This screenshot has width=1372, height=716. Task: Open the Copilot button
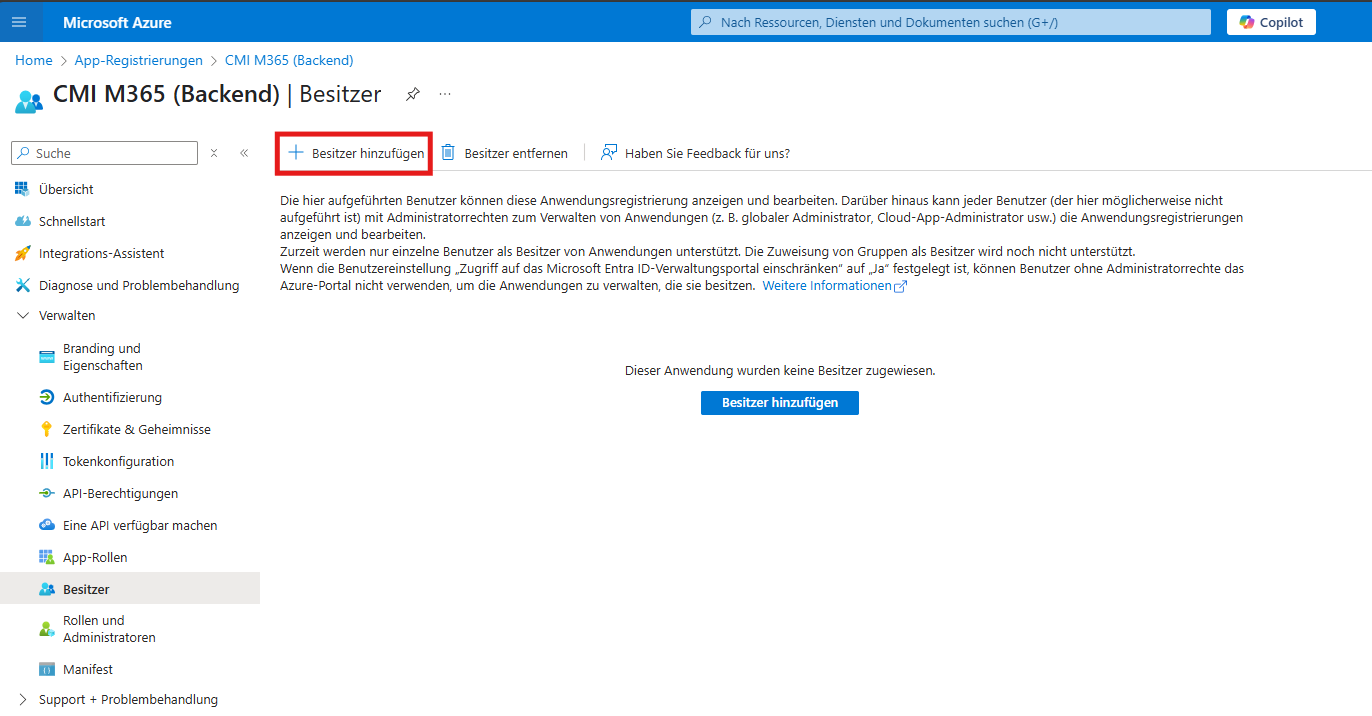click(x=1271, y=22)
